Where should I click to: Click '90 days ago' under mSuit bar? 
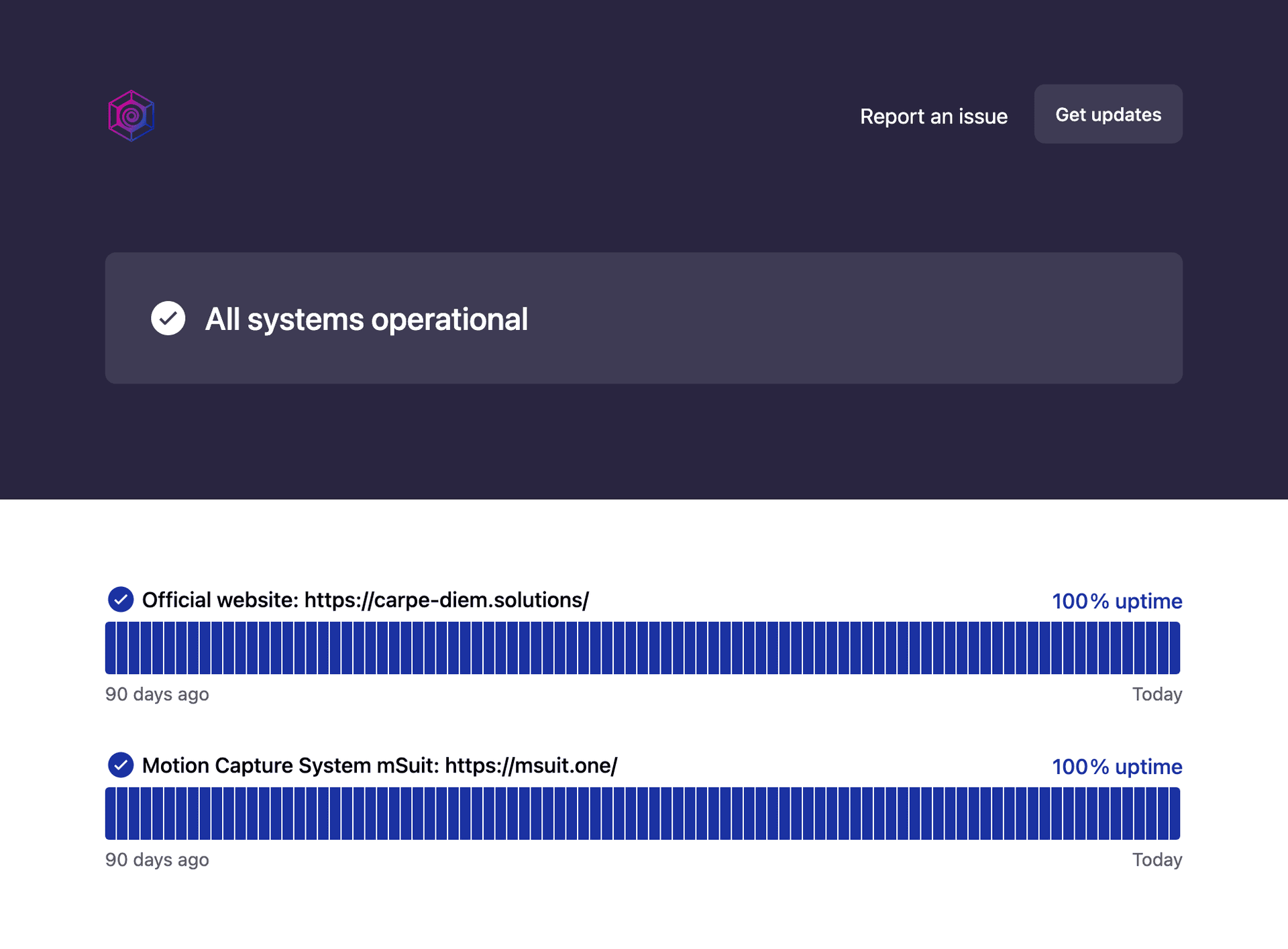coord(157,860)
